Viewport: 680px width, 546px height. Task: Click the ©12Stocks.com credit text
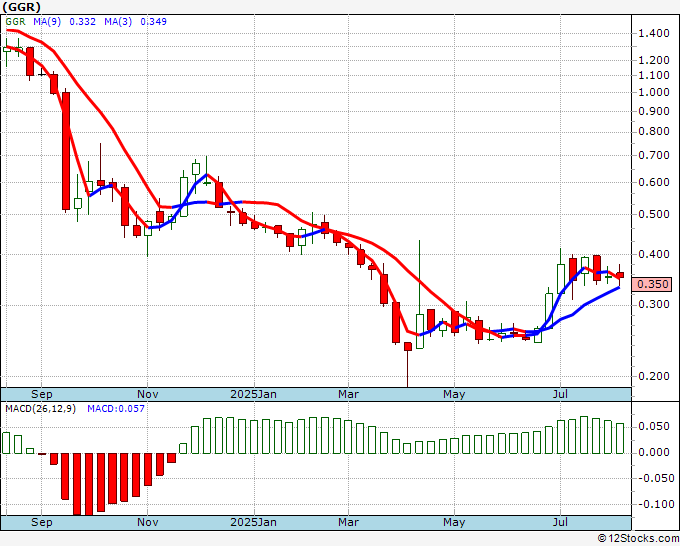(638, 539)
